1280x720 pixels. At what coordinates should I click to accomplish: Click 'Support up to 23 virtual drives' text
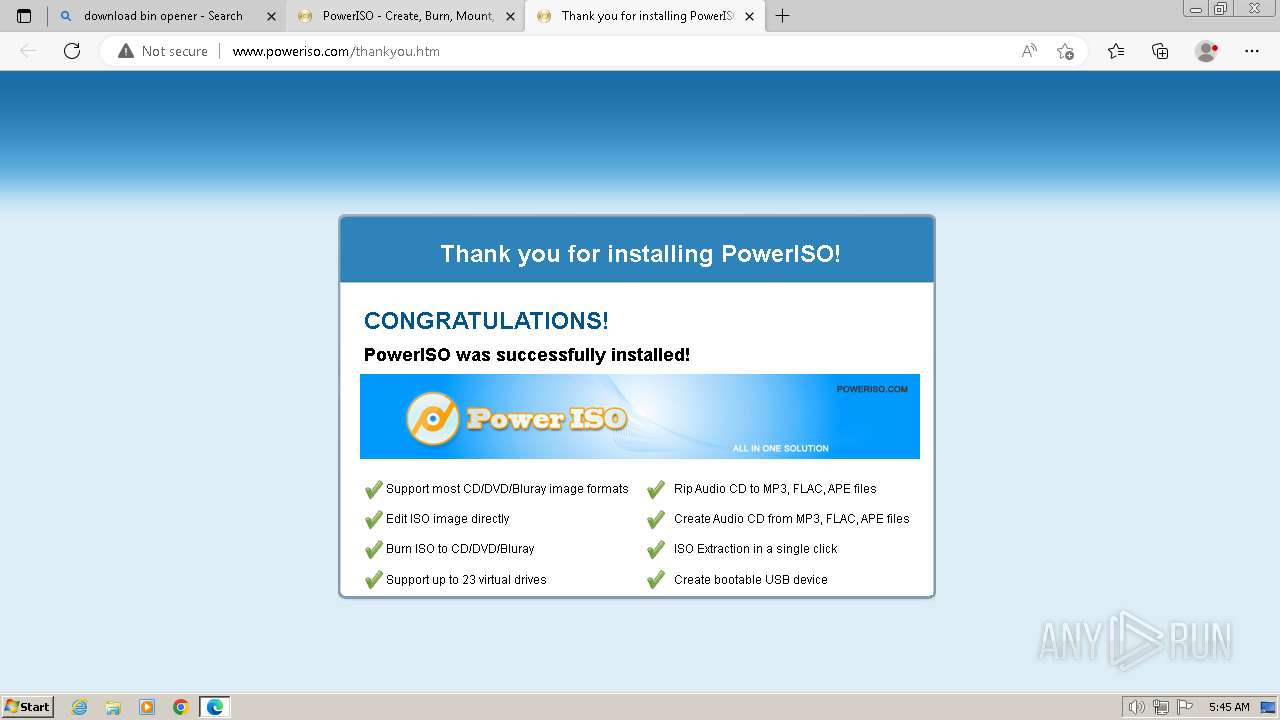pos(466,580)
